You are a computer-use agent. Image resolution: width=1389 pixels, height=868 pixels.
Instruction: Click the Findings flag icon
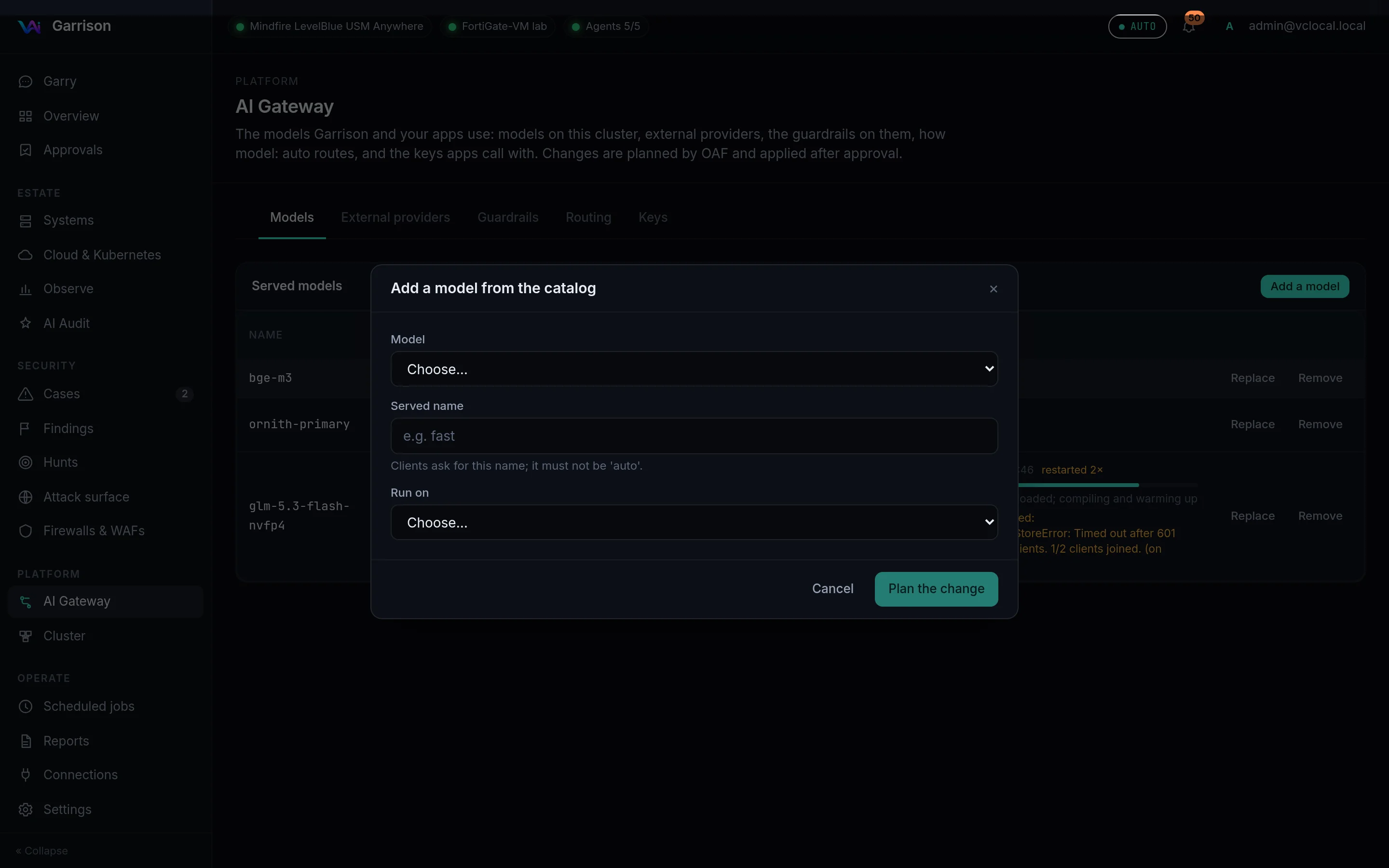point(25,428)
